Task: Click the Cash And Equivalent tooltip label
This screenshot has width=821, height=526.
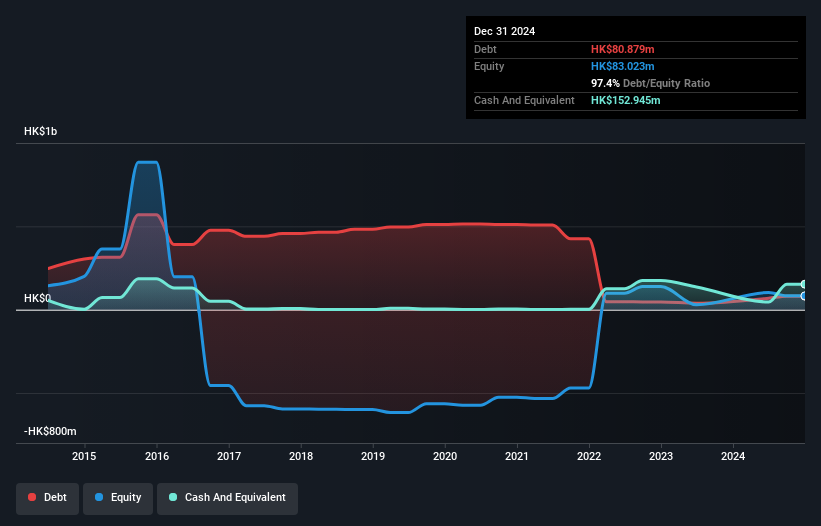Action: tap(524, 100)
